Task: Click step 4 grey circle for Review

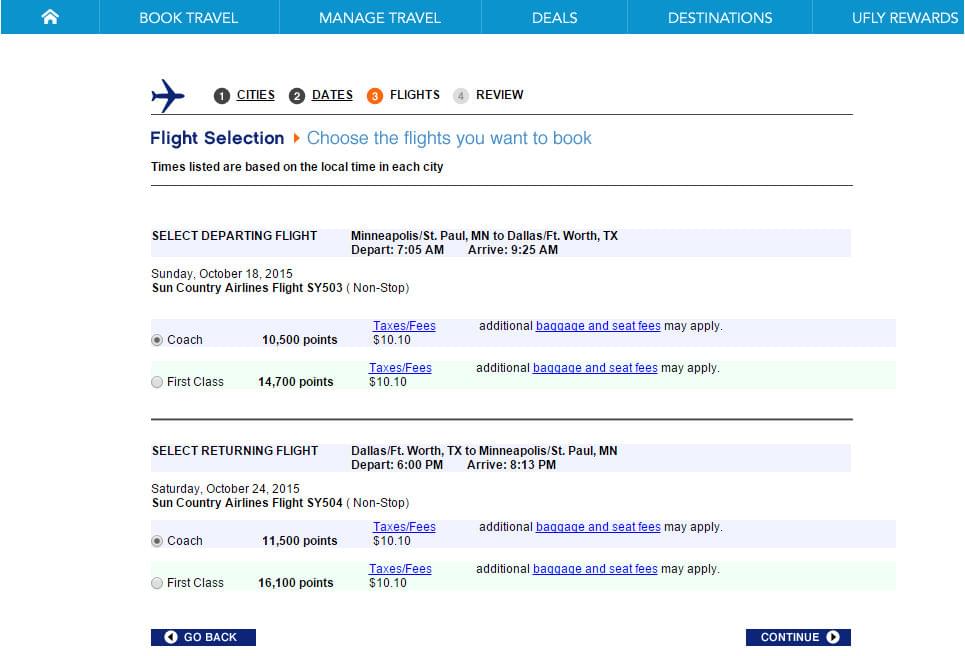Action: pyautogui.click(x=460, y=95)
